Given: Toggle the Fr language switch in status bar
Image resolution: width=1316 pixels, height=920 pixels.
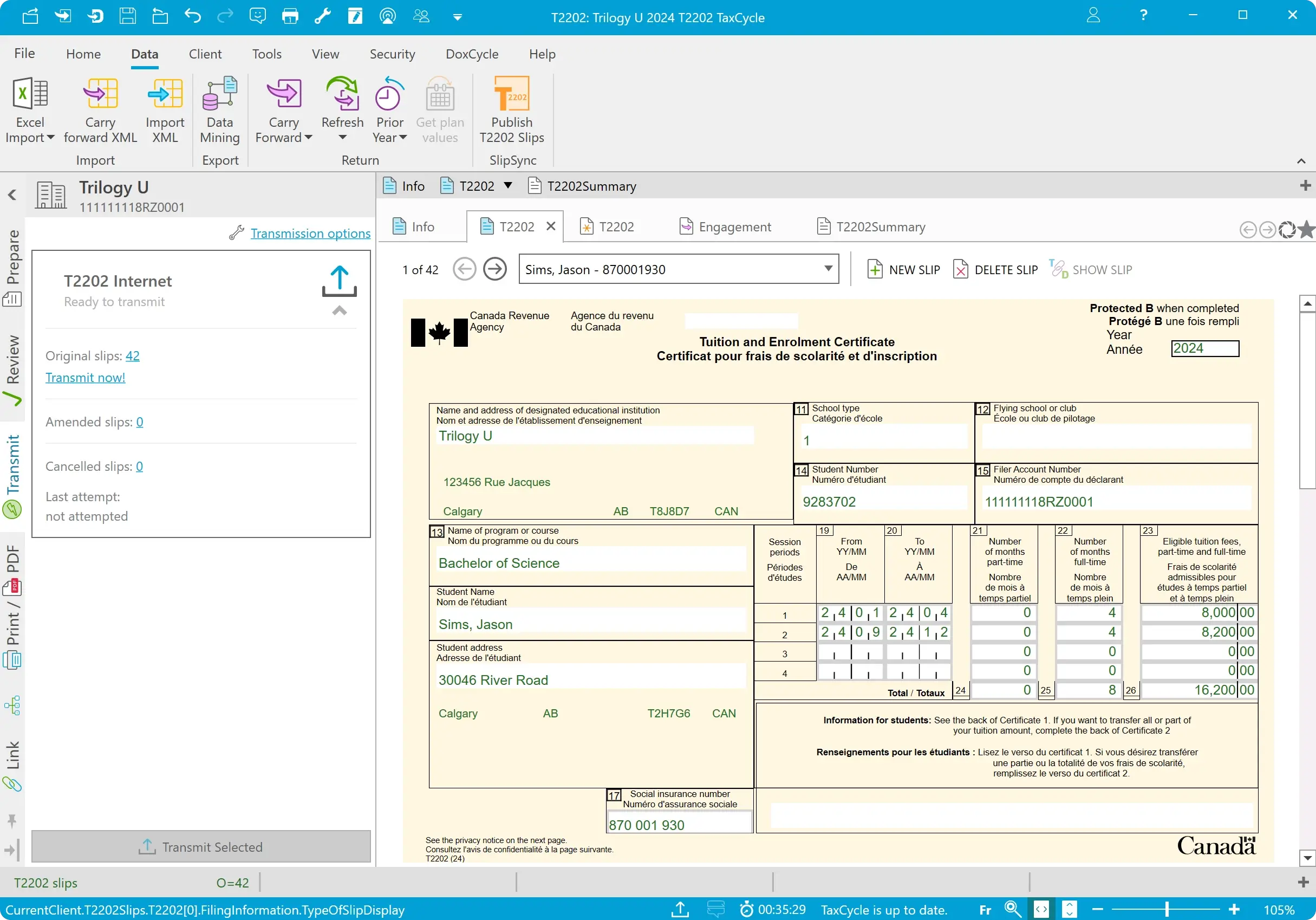Looking at the screenshot, I should (x=985, y=910).
